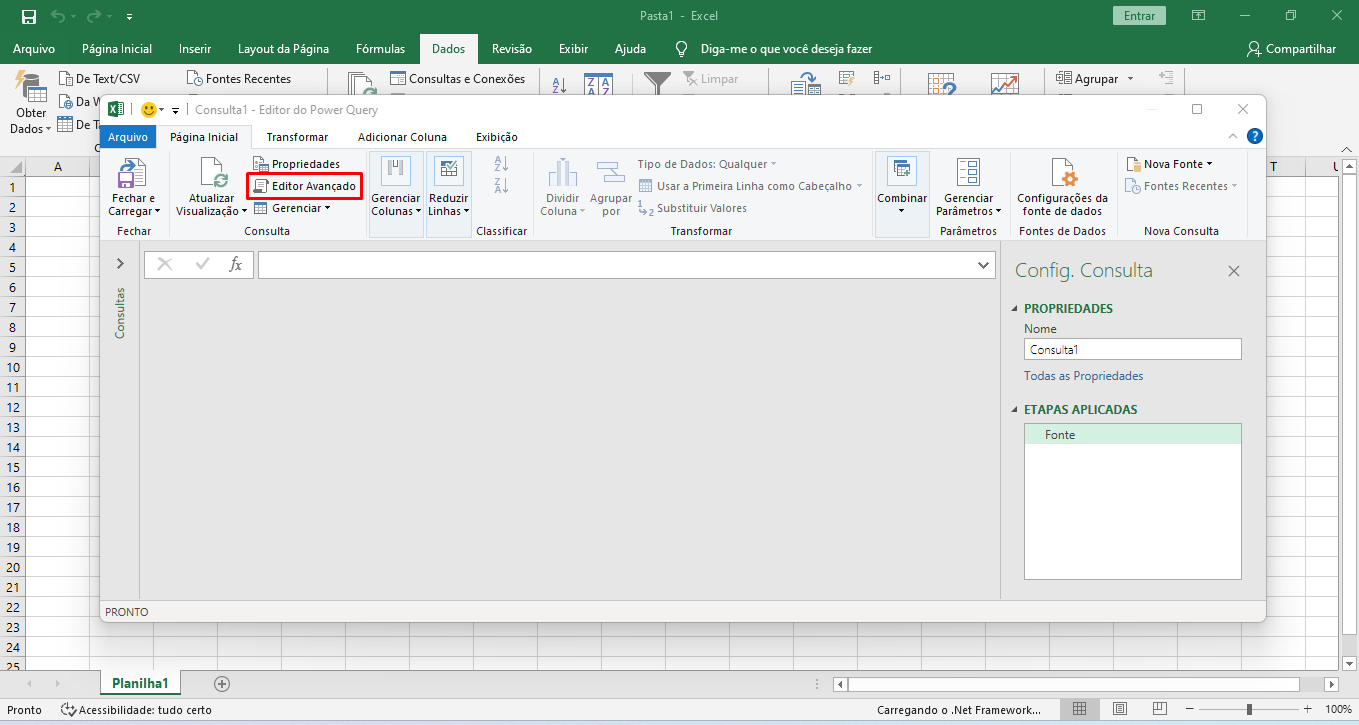Click the Excel zoom slider

[x=1248, y=709]
